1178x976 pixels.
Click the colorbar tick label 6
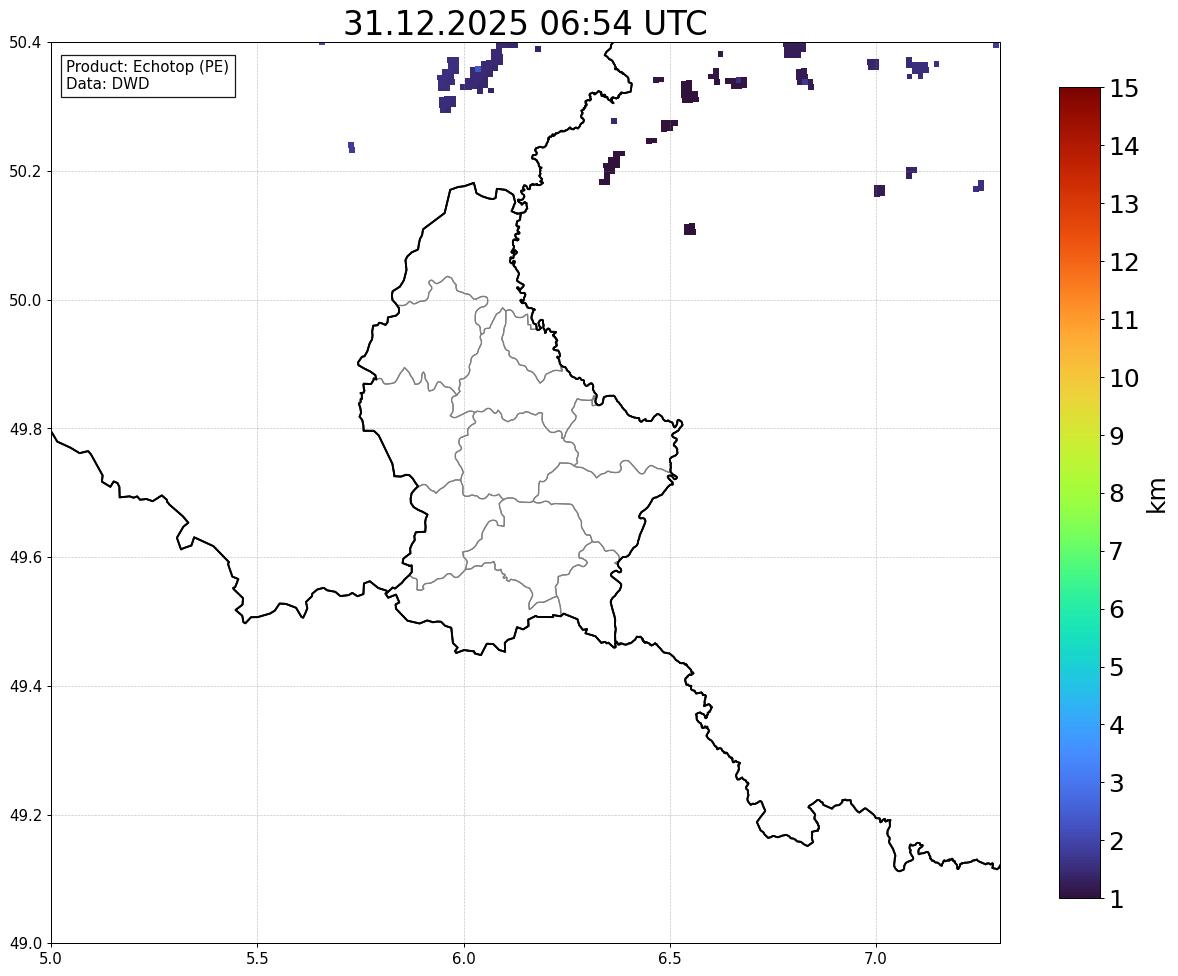tap(1117, 609)
